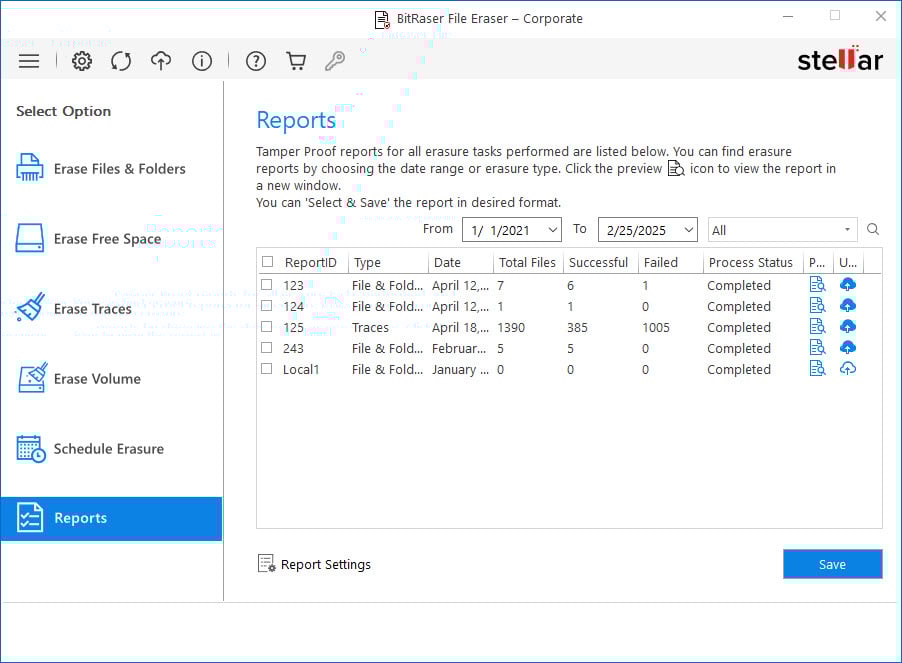Toggle the select-all checkbox in table header
Viewport: 902px width, 663px height.
point(267,262)
